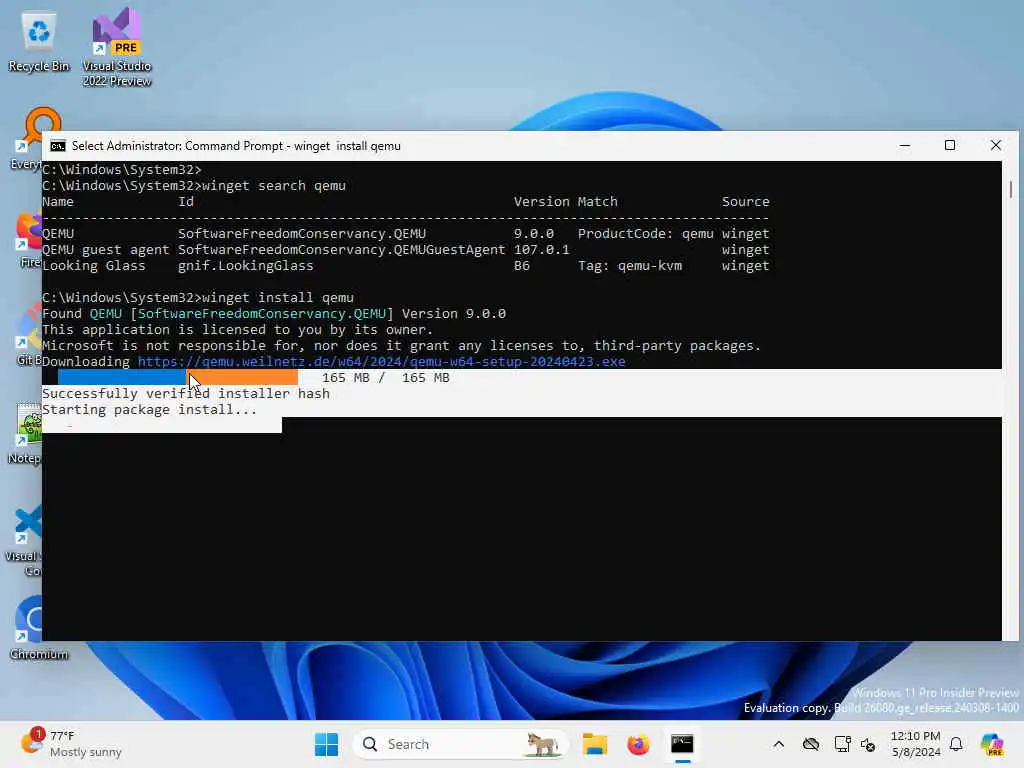
Task: Click the gnif.LookingGlass Id text
Action: click(246, 265)
